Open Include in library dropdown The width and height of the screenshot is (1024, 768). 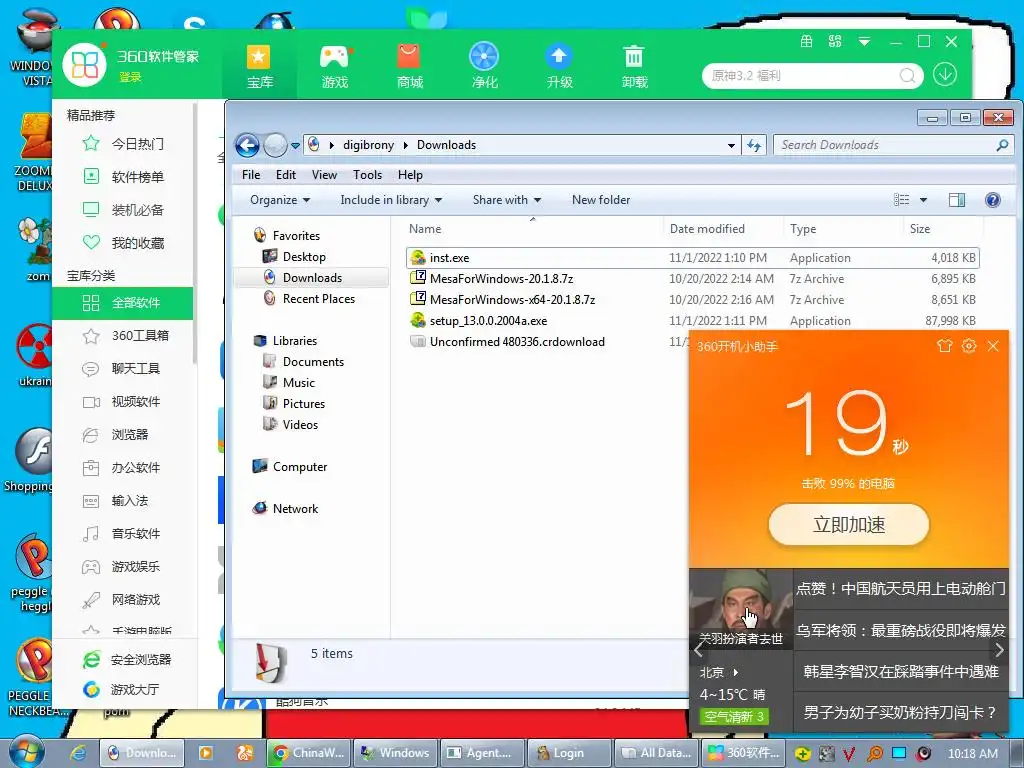click(391, 200)
